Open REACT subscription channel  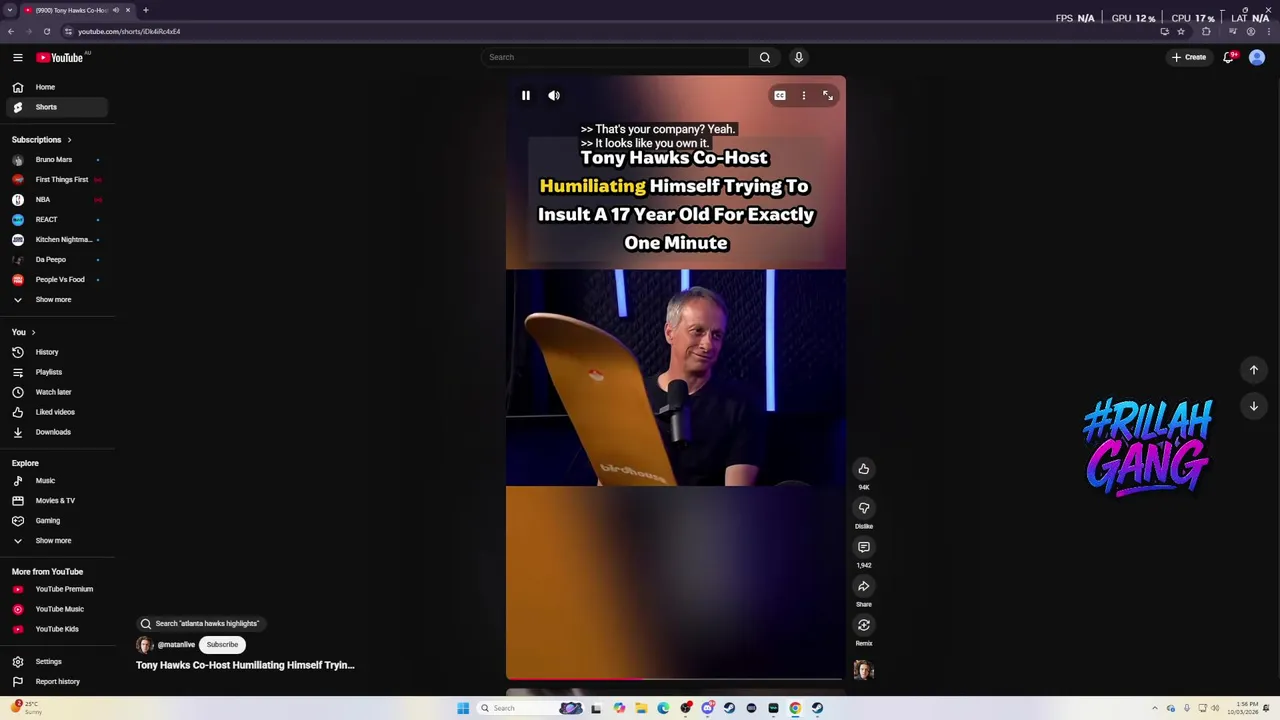[x=57, y=220]
